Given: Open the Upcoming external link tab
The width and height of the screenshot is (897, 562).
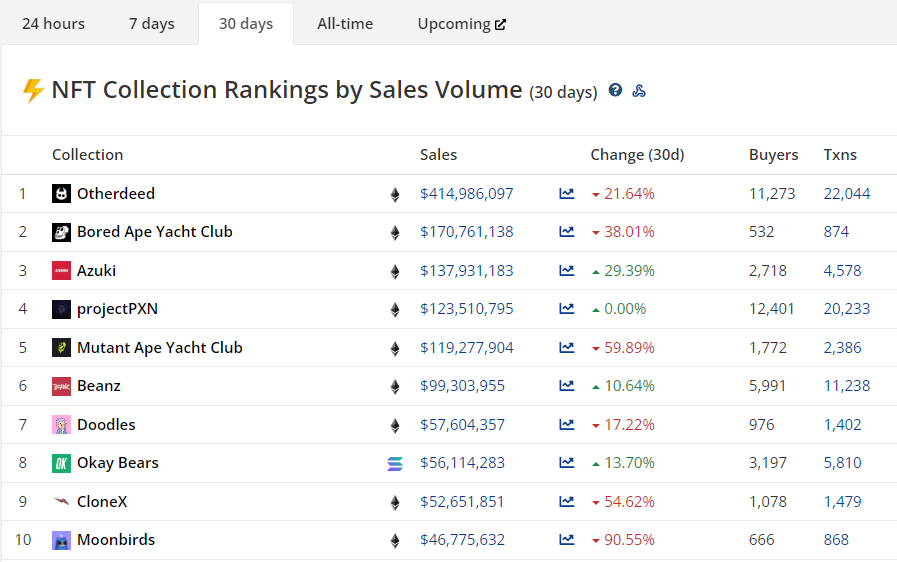Looking at the screenshot, I should pos(461,24).
